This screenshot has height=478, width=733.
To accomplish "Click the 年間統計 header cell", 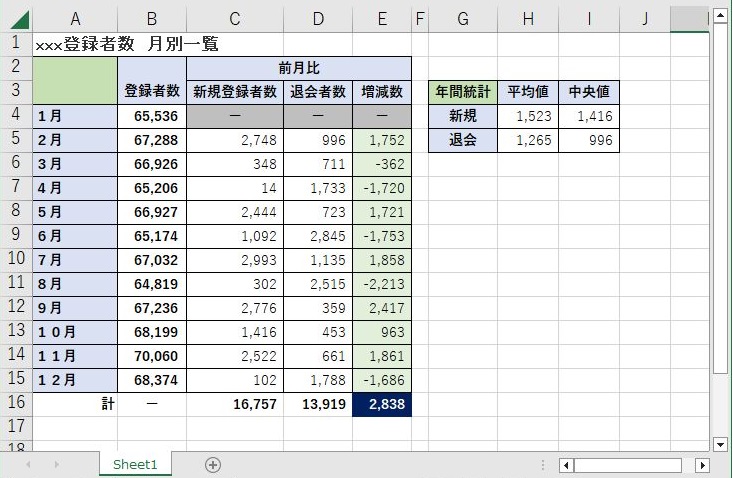I will [x=462, y=92].
